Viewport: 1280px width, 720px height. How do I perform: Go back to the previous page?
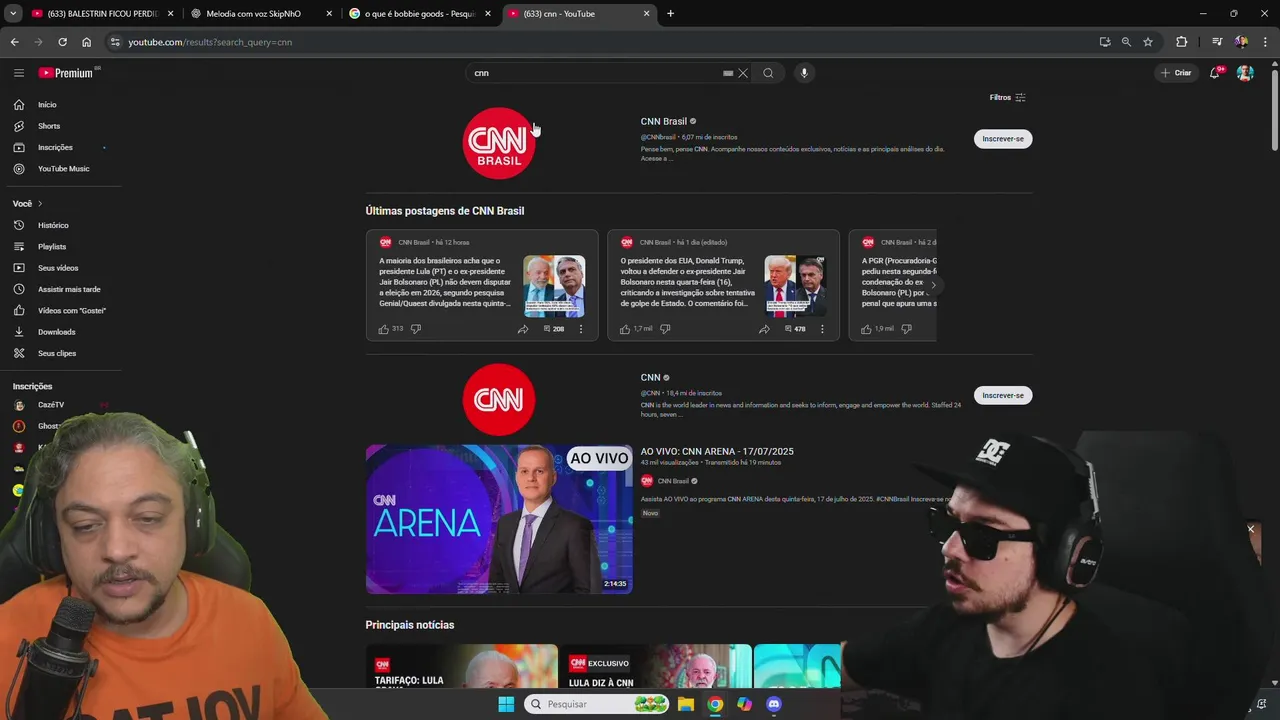pos(14,42)
